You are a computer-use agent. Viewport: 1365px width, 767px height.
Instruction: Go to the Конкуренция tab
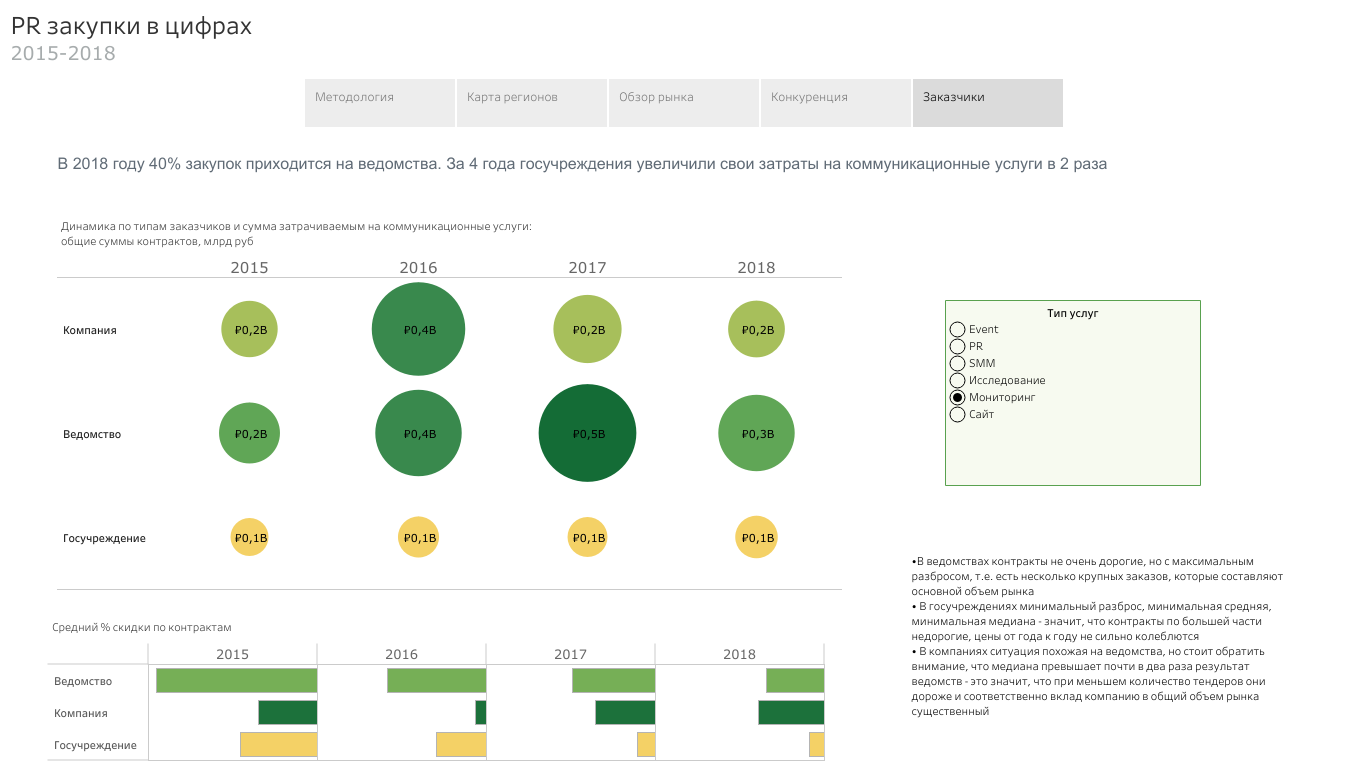click(836, 103)
